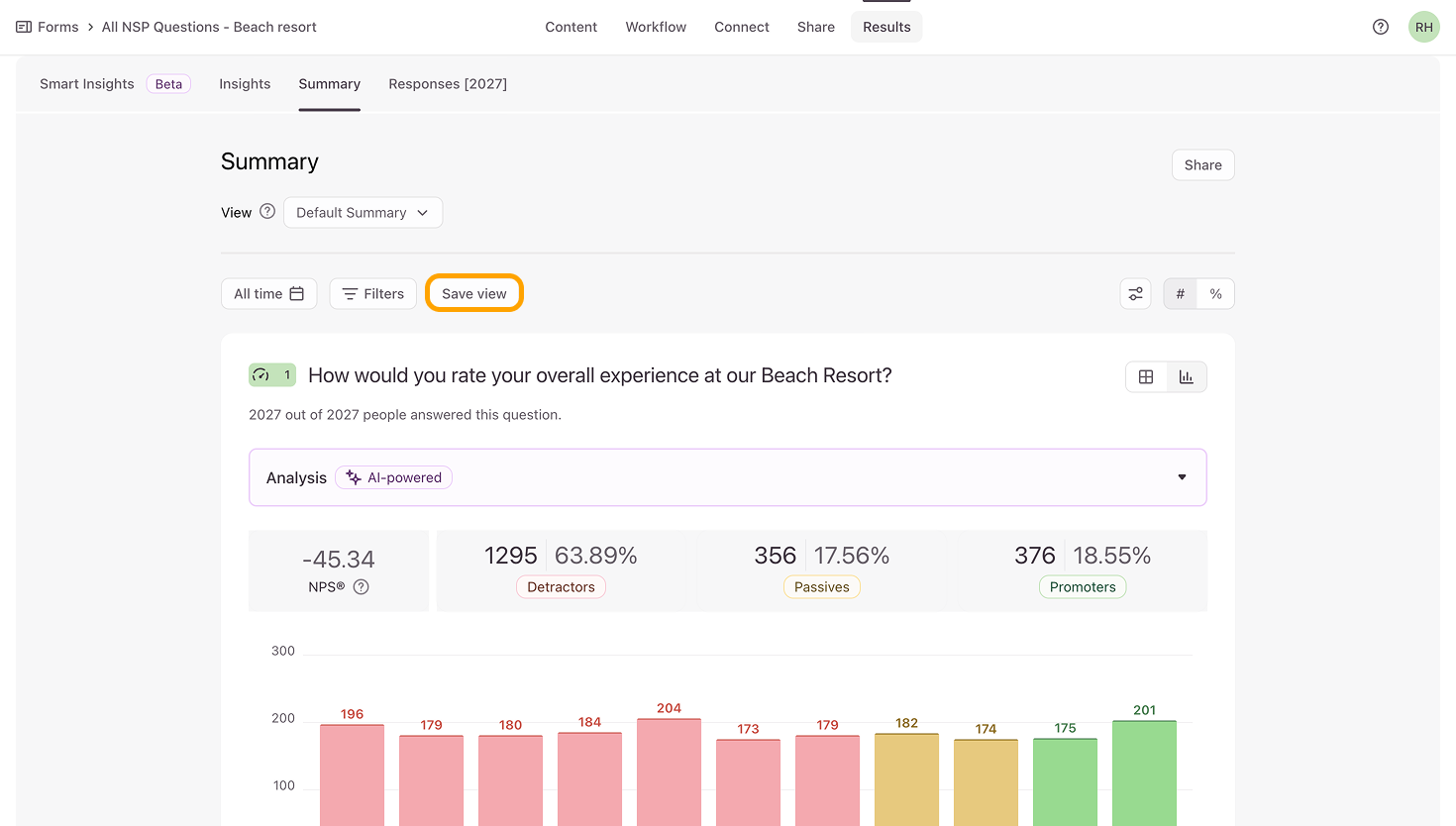Switch to the Insights tab

pos(245,84)
